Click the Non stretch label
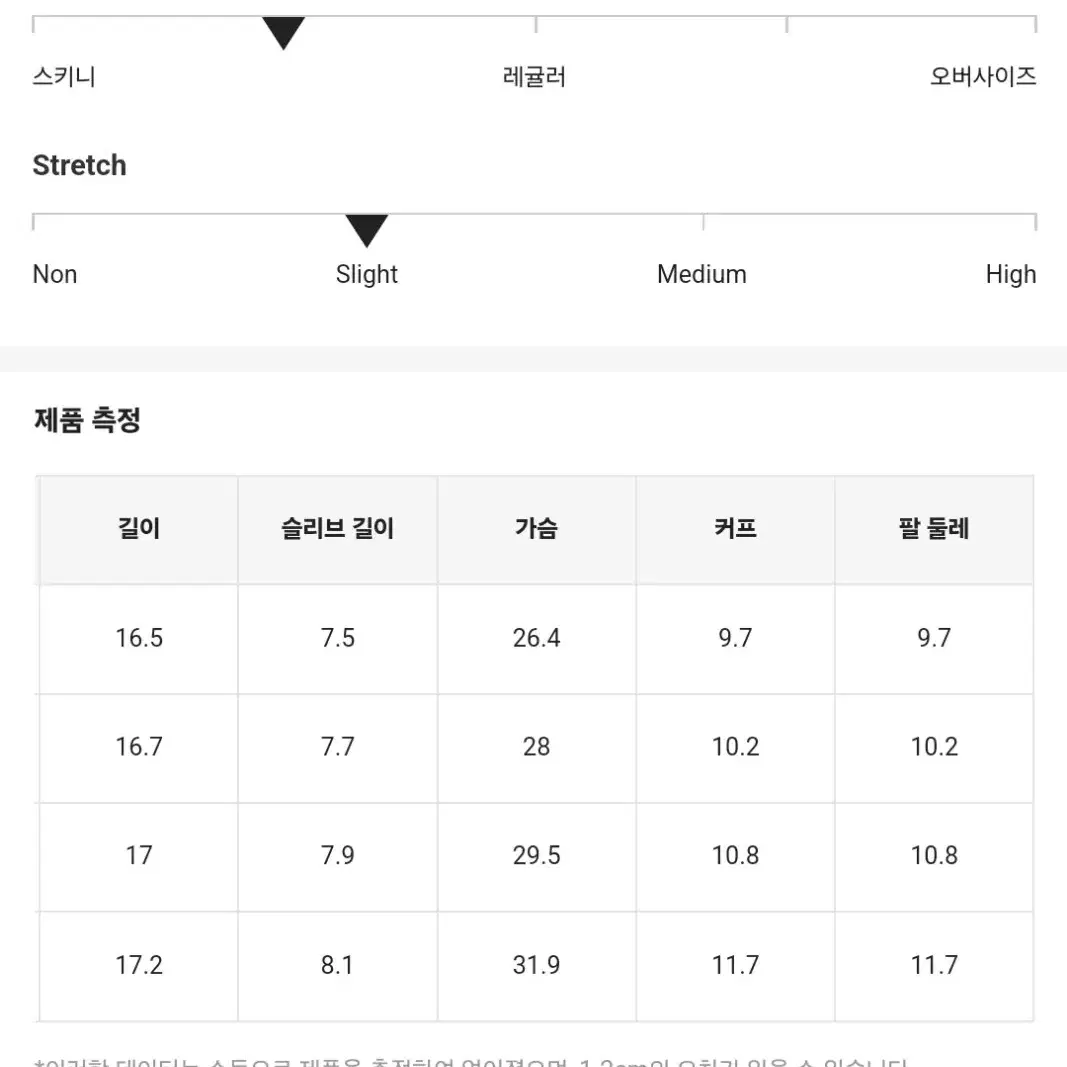Screen dimensions: 1067x1067 pyautogui.click(x=55, y=274)
